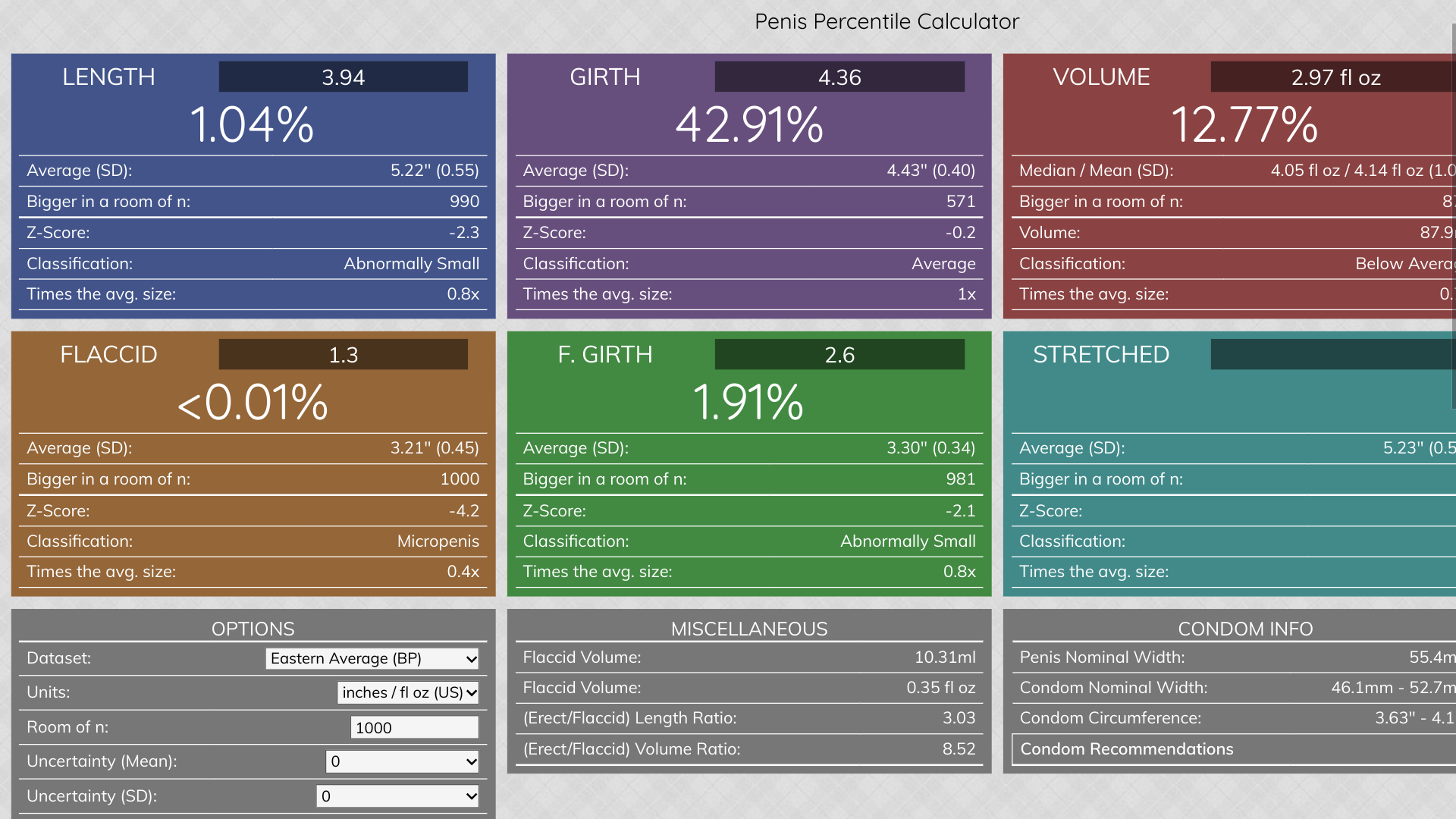Click the Flaccid room value 1000
Screen dimensions: 1456x819
pyautogui.click(x=460, y=479)
